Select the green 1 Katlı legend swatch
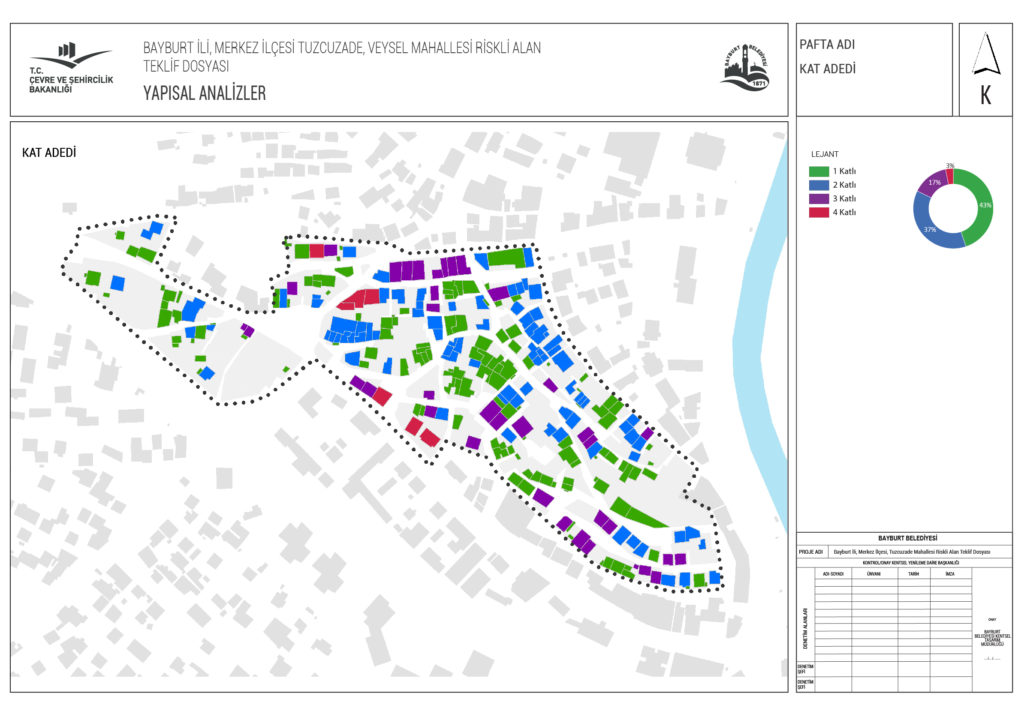The height and width of the screenshot is (723, 1024). click(x=818, y=171)
